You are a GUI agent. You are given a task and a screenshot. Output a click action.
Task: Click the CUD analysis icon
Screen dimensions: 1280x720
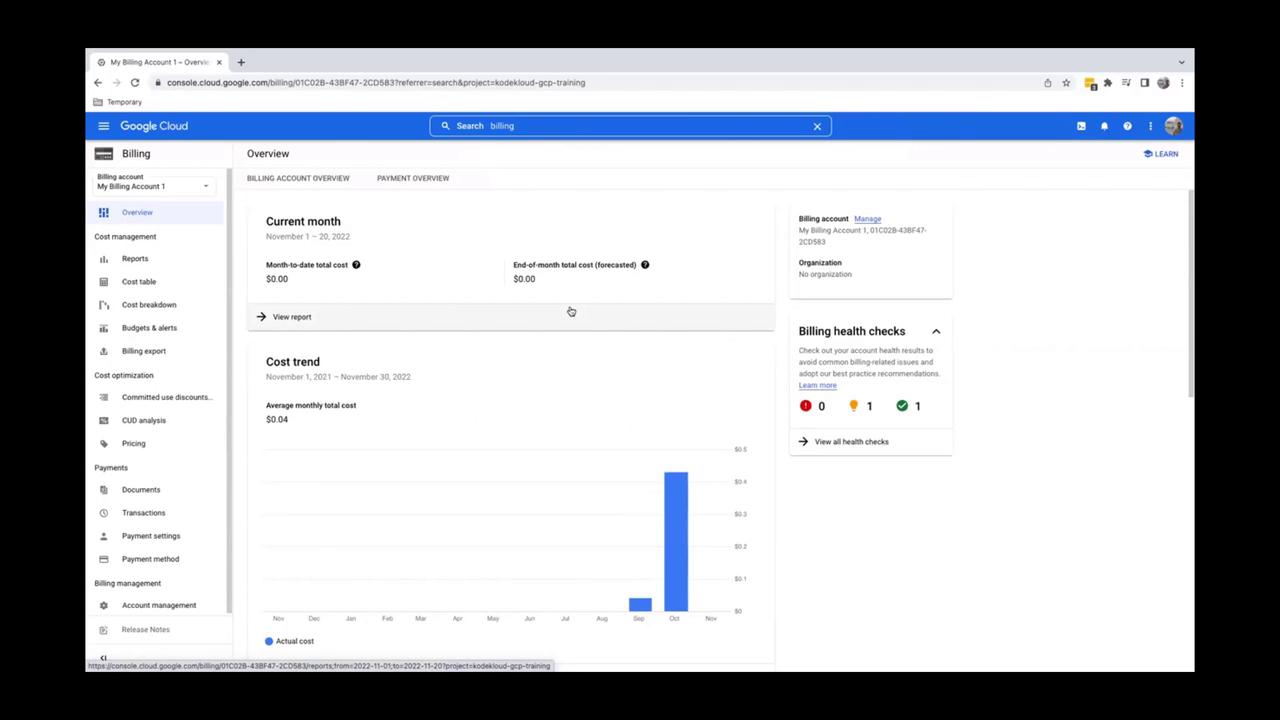(x=104, y=421)
